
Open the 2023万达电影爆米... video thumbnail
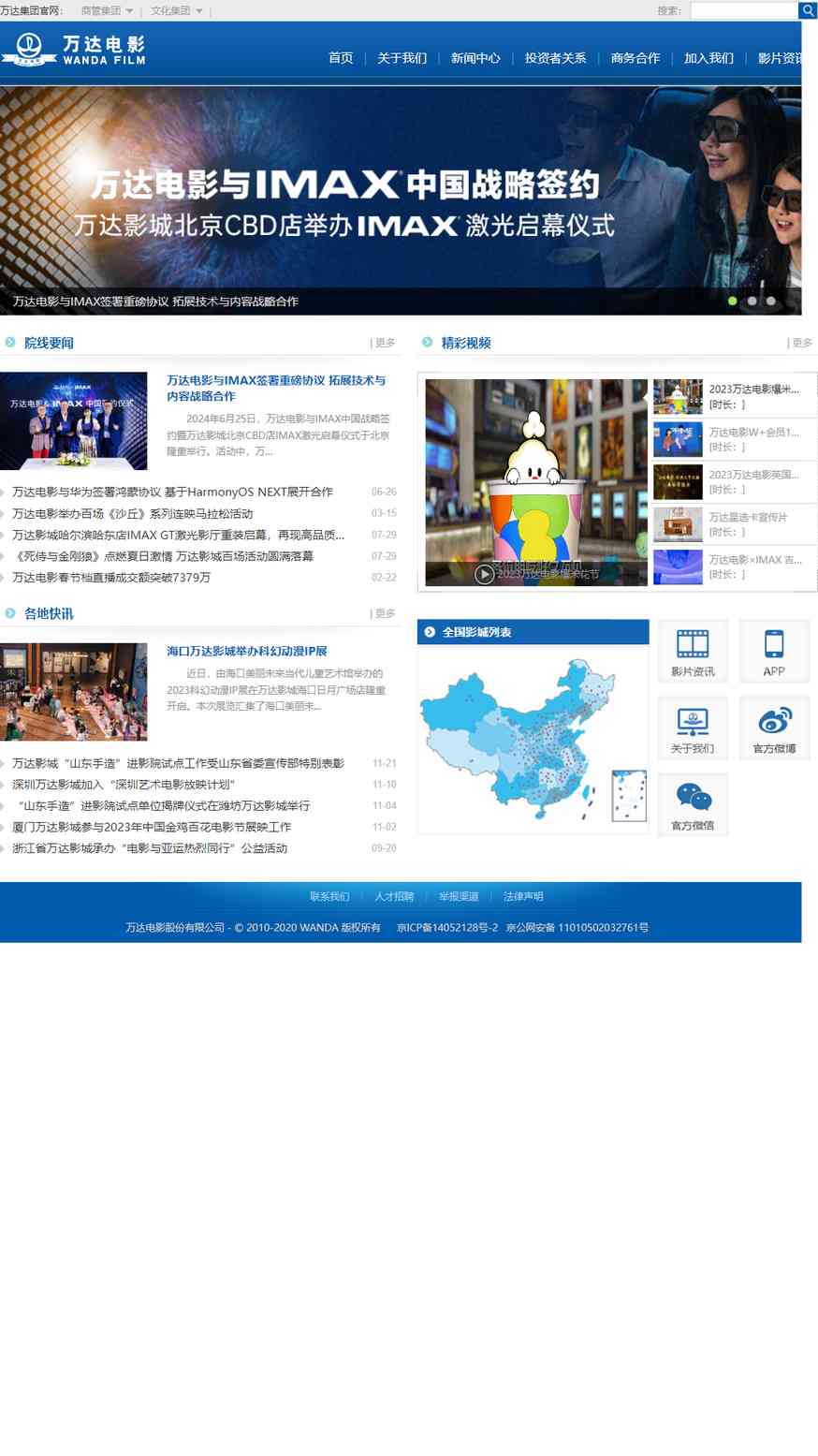coord(678,397)
